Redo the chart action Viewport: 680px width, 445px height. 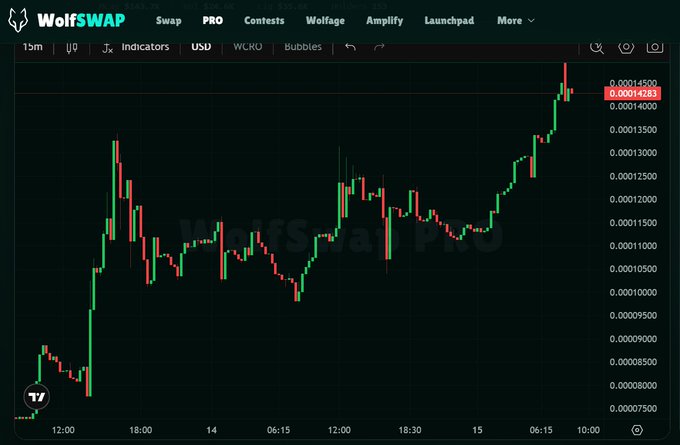click(x=379, y=47)
